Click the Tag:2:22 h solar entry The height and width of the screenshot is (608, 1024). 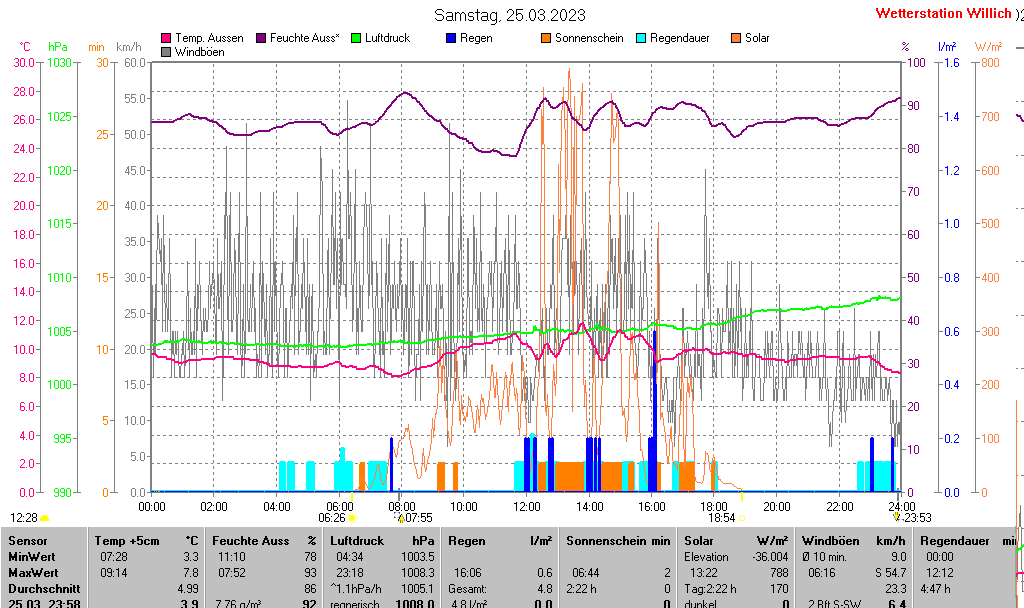tap(711, 589)
